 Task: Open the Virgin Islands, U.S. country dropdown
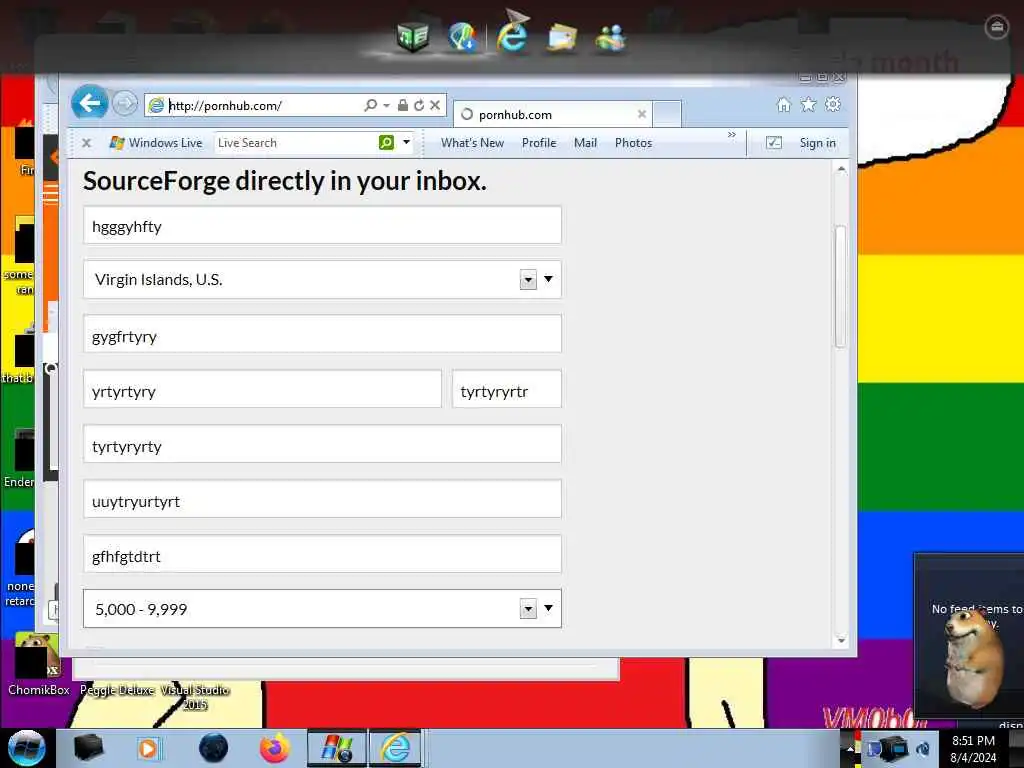pos(323,280)
